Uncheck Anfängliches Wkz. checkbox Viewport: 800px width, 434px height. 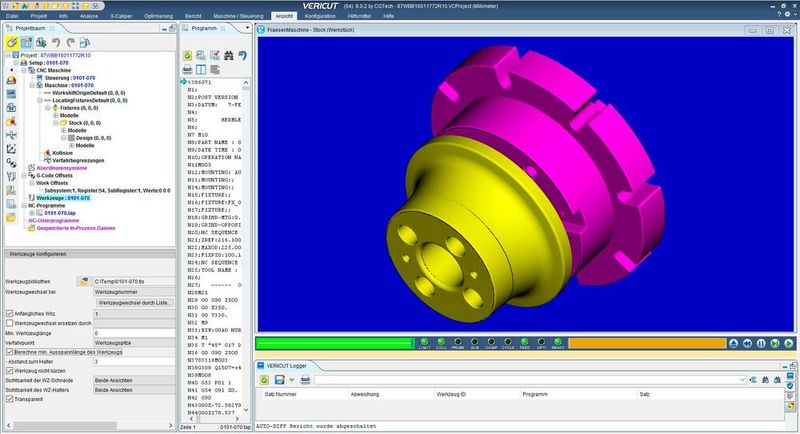9,314
